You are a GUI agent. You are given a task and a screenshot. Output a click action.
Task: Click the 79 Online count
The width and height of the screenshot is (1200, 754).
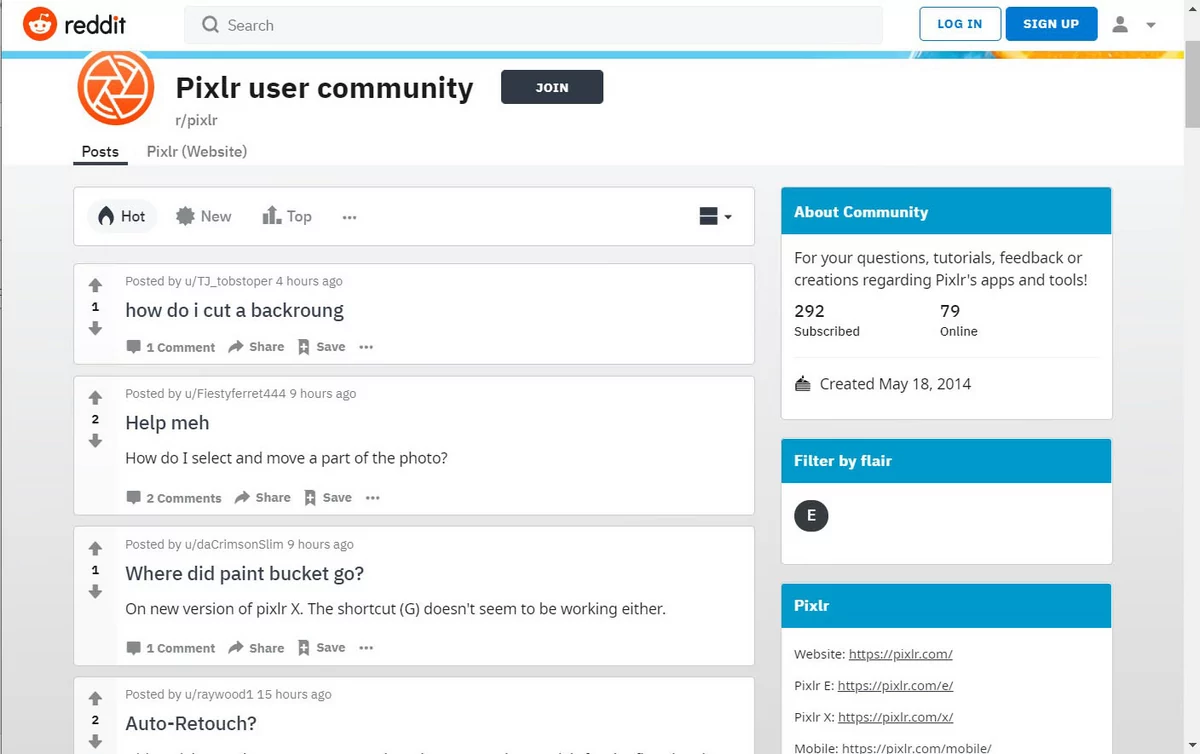pyautogui.click(x=959, y=320)
